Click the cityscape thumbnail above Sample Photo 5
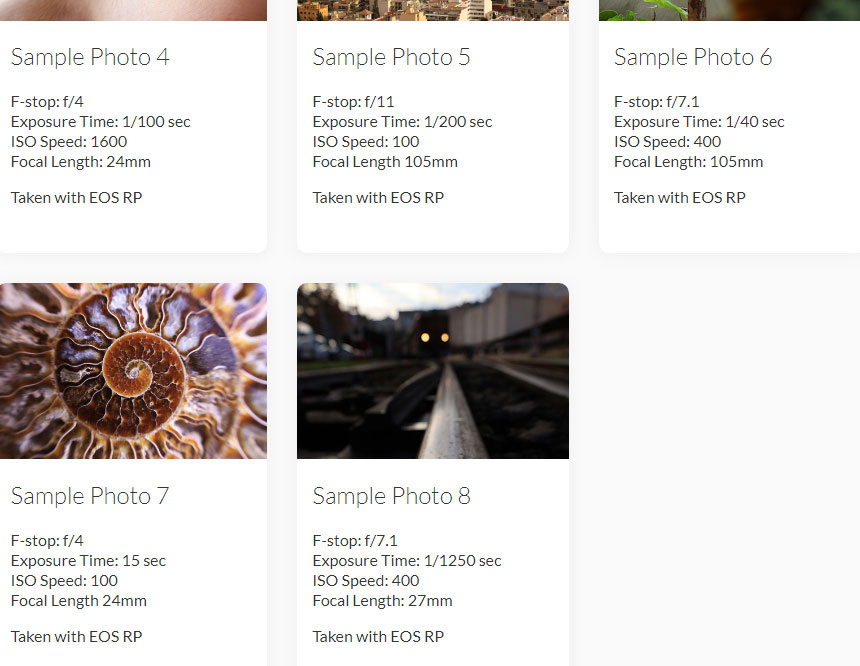The image size is (860, 666). click(x=432, y=10)
